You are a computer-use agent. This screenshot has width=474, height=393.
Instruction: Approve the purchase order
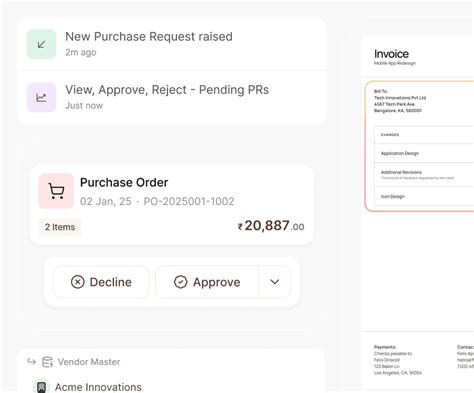[x=207, y=282]
